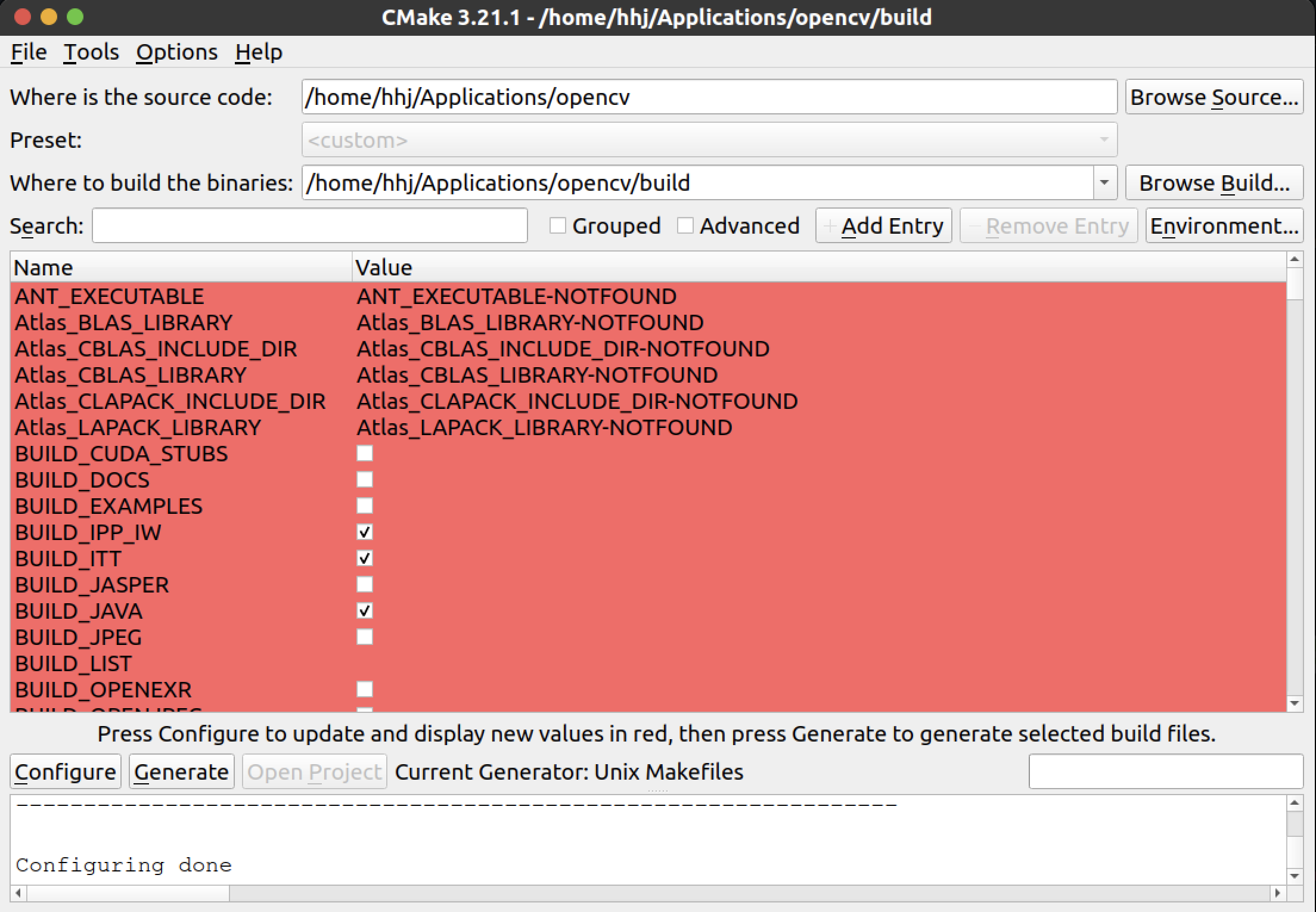Enable the Grouped checkbox
Image resolution: width=1316 pixels, height=912 pixels.
(x=558, y=226)
